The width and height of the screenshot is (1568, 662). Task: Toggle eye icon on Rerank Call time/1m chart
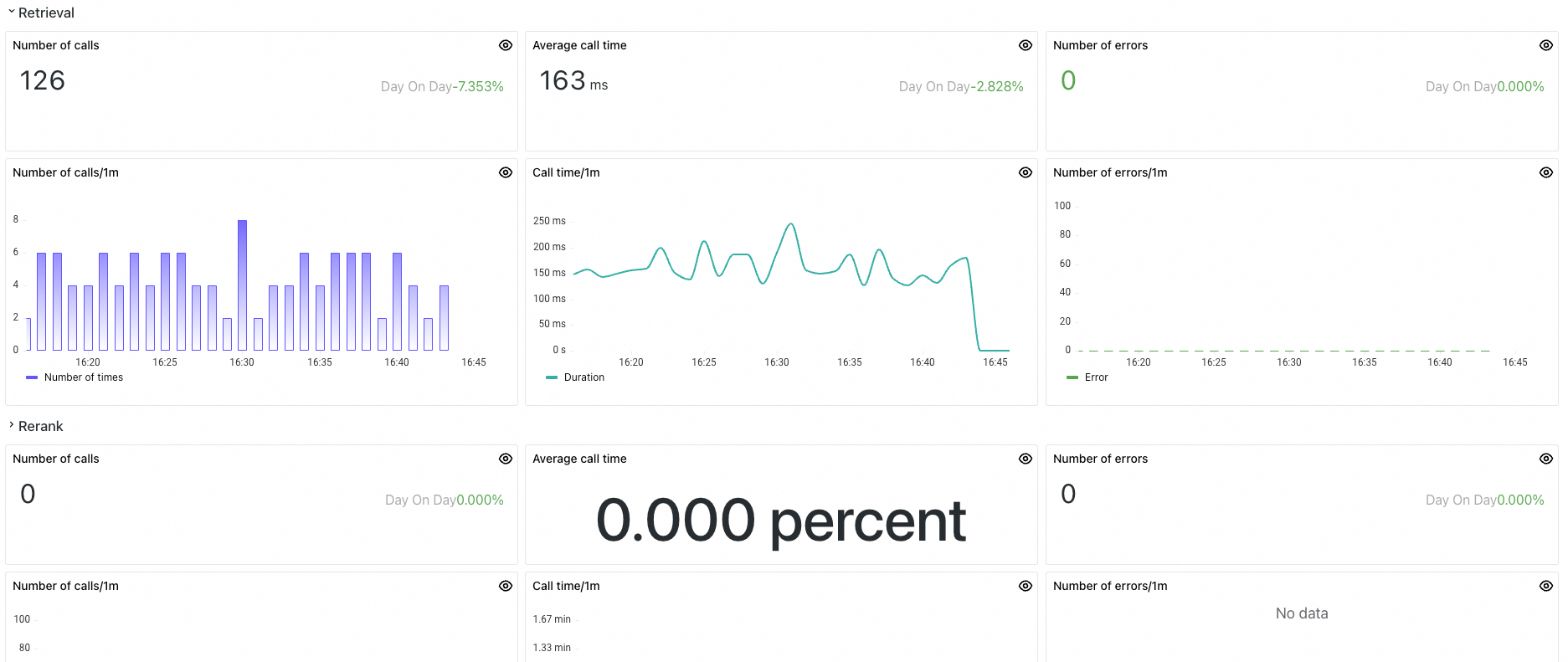[1026, 586]
